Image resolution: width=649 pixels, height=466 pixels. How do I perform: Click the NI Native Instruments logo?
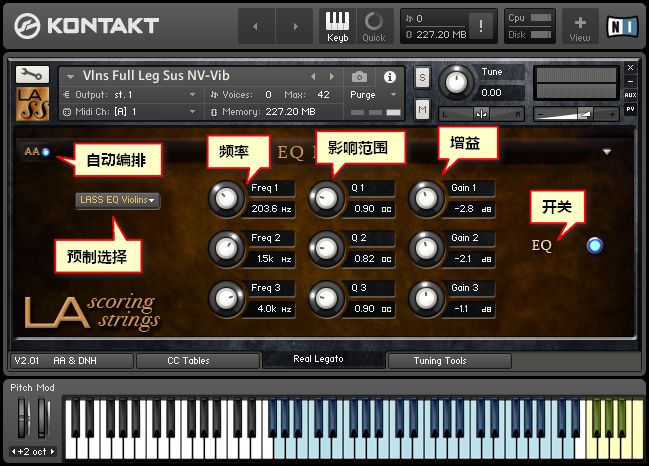(622, 26)
